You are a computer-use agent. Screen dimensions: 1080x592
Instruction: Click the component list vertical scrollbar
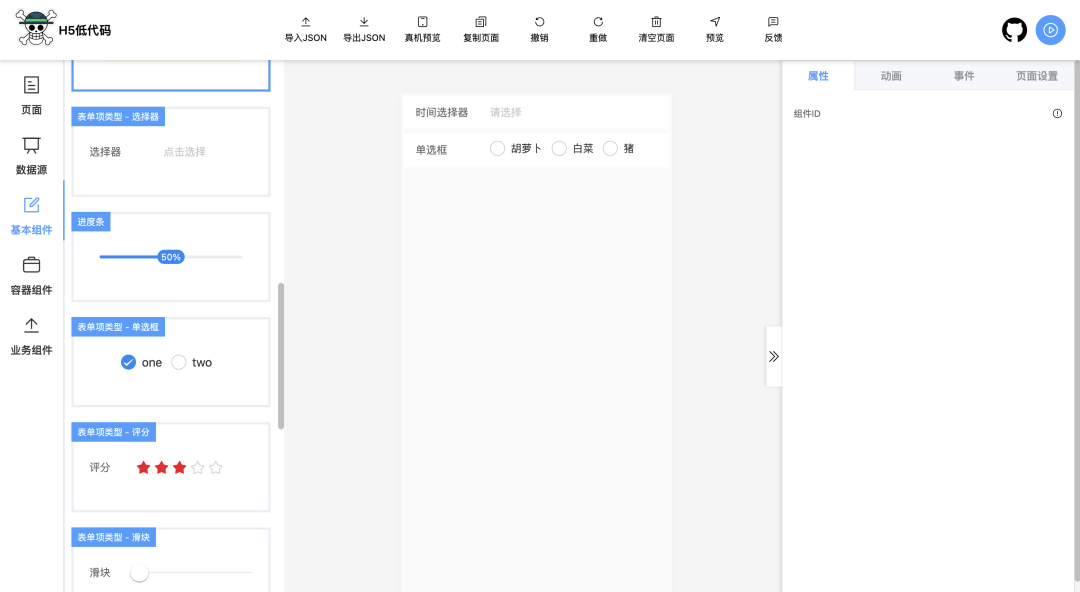281,356
